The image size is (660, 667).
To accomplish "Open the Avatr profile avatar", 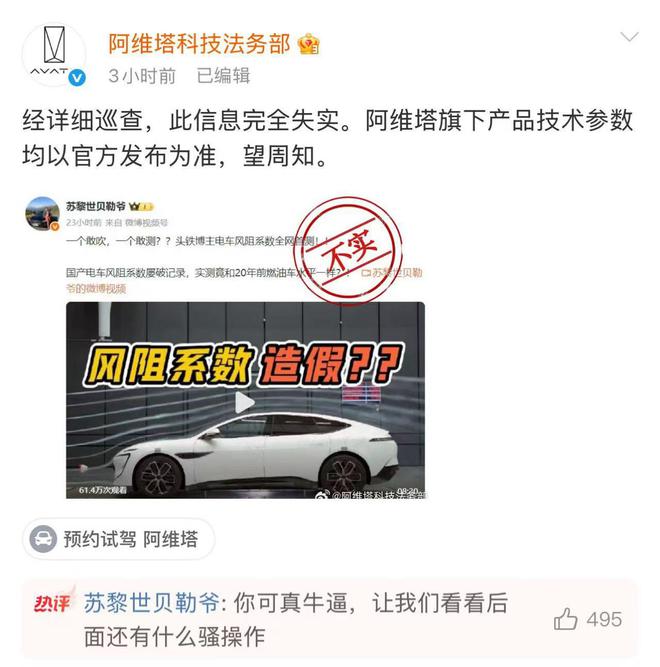I will [x=54, y=54].
